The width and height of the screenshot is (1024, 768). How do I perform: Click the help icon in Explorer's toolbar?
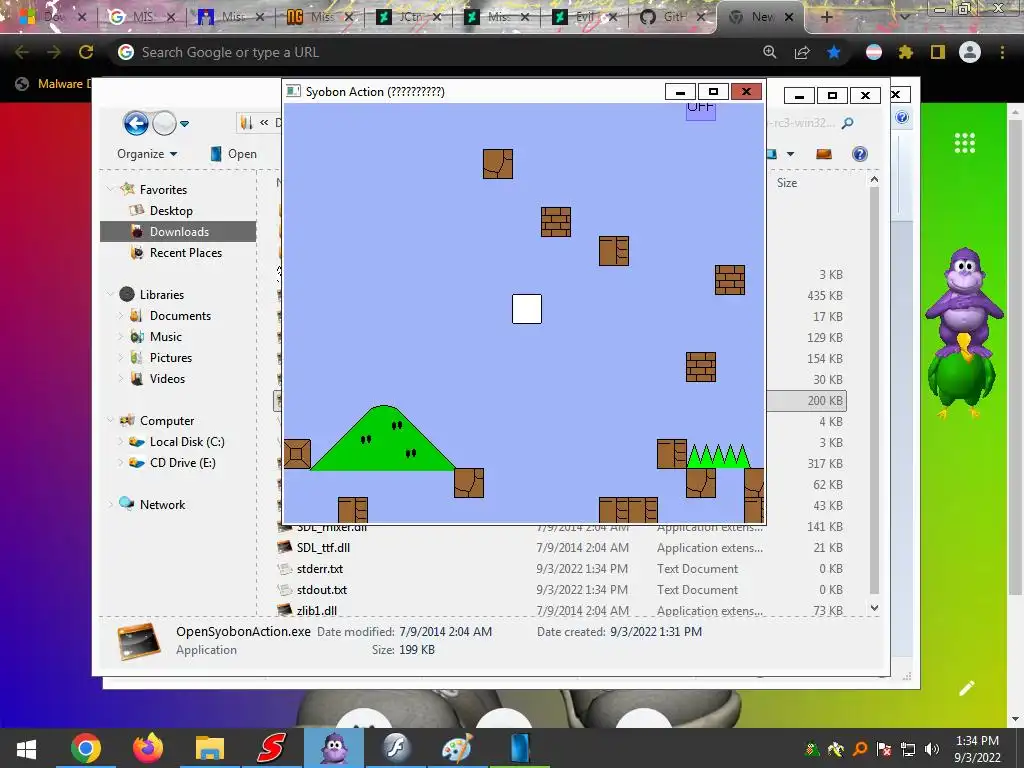860,154
